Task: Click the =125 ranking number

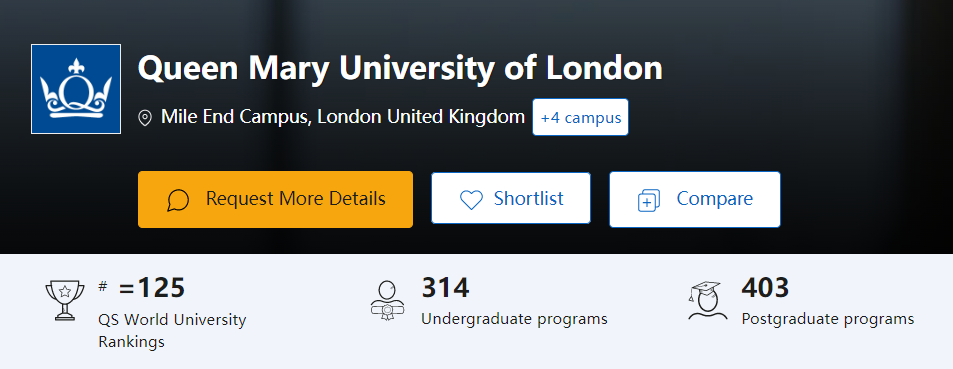Action: coord(152,288)
